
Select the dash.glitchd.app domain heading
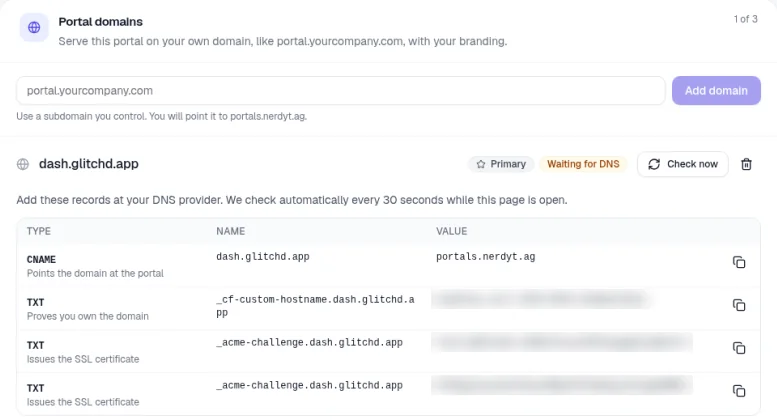click(89, 164)
